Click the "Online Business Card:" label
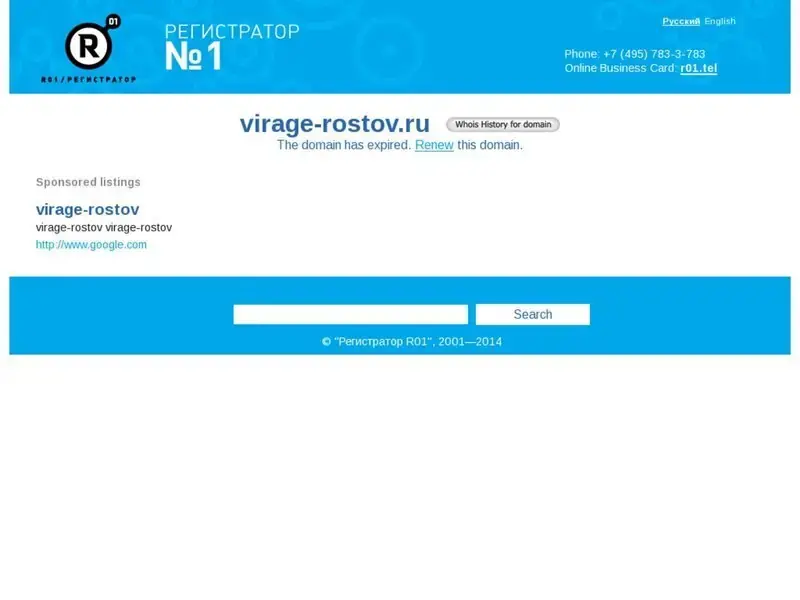Screen dimensions: 800x600 (620, 69)
